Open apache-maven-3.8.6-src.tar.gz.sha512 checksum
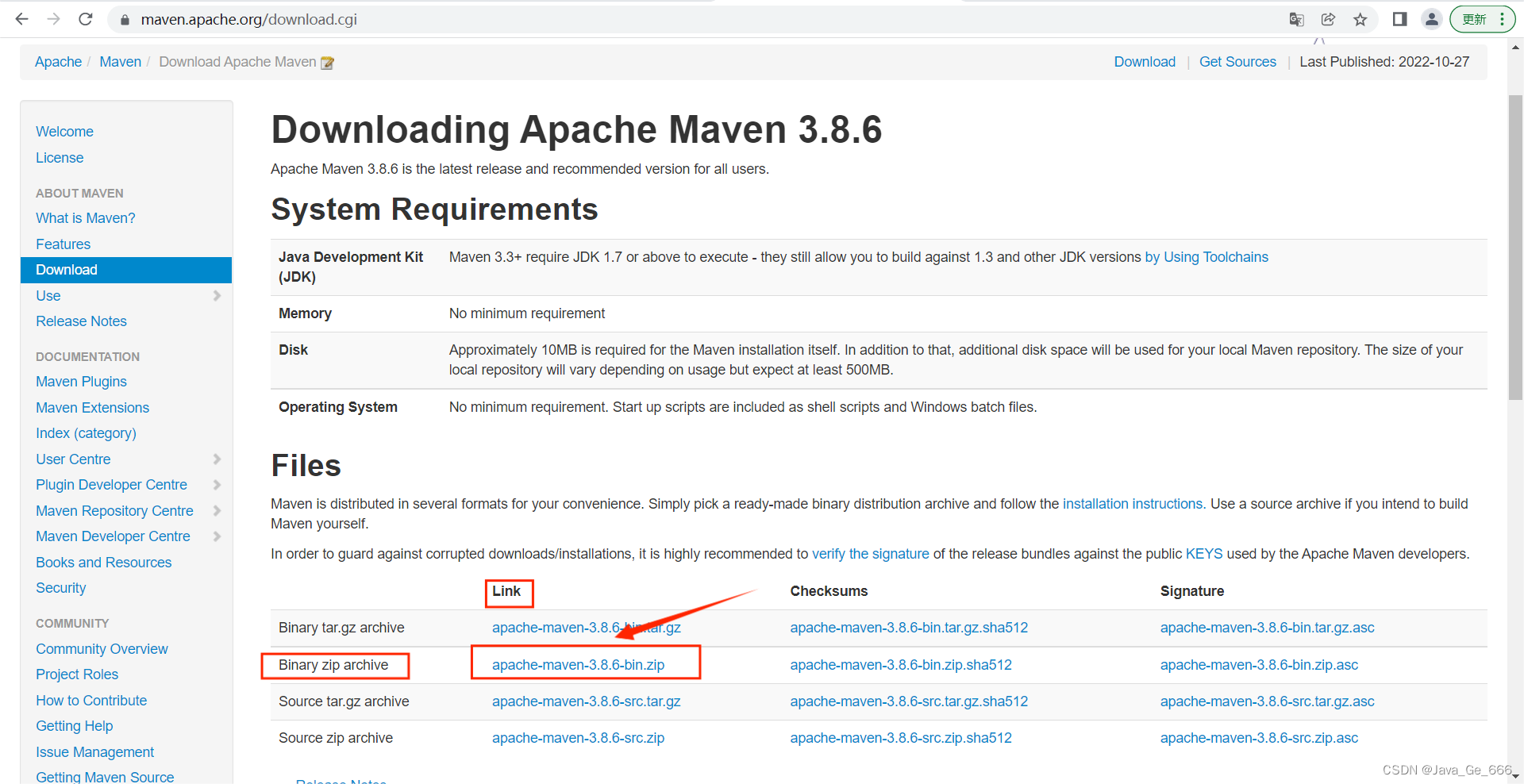Image resolution: width=1524 pixels, height=784 pixels. [909, 701]
